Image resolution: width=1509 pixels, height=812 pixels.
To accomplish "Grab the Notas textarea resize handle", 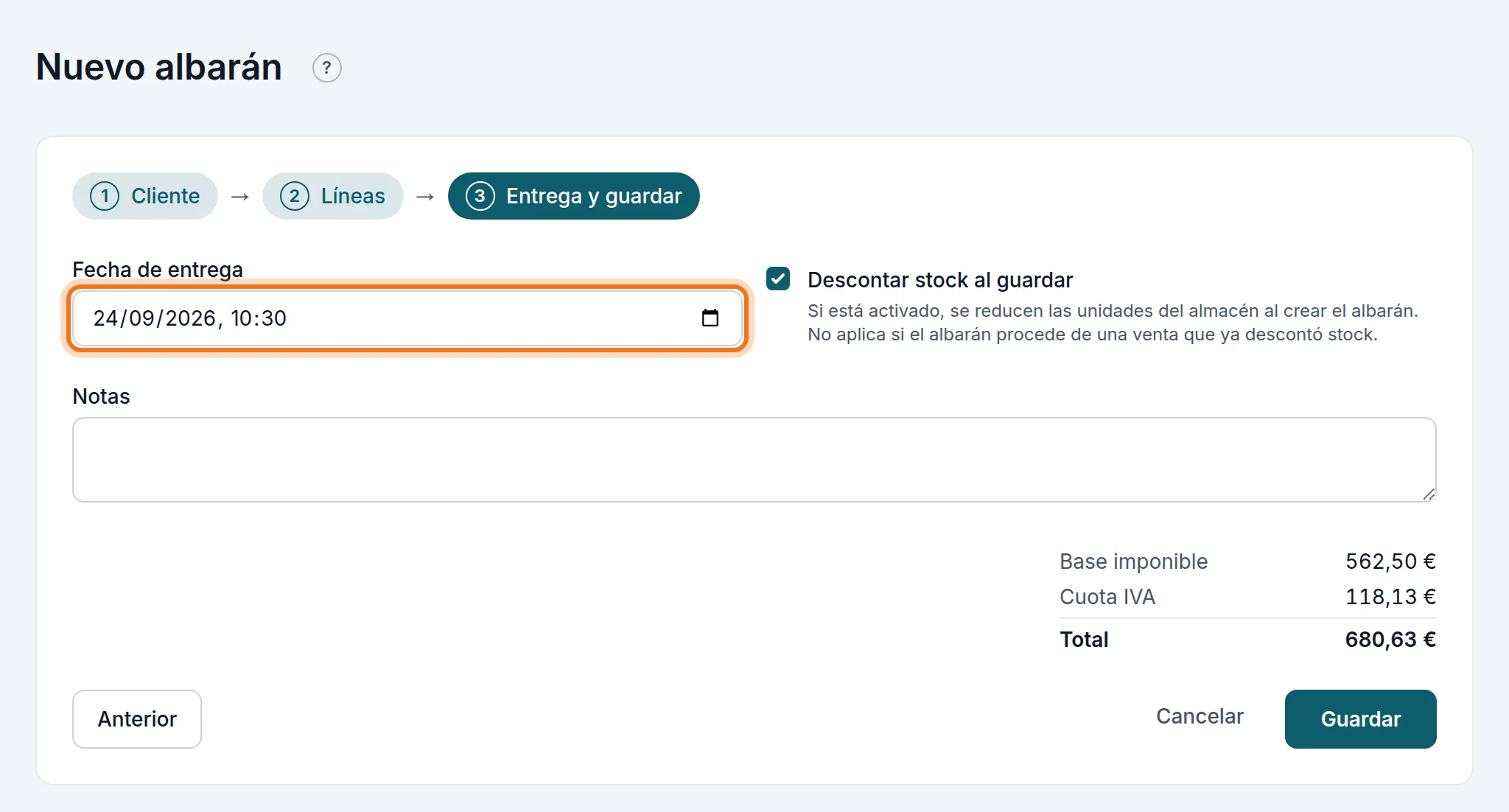I will [x=1429, y=494].
